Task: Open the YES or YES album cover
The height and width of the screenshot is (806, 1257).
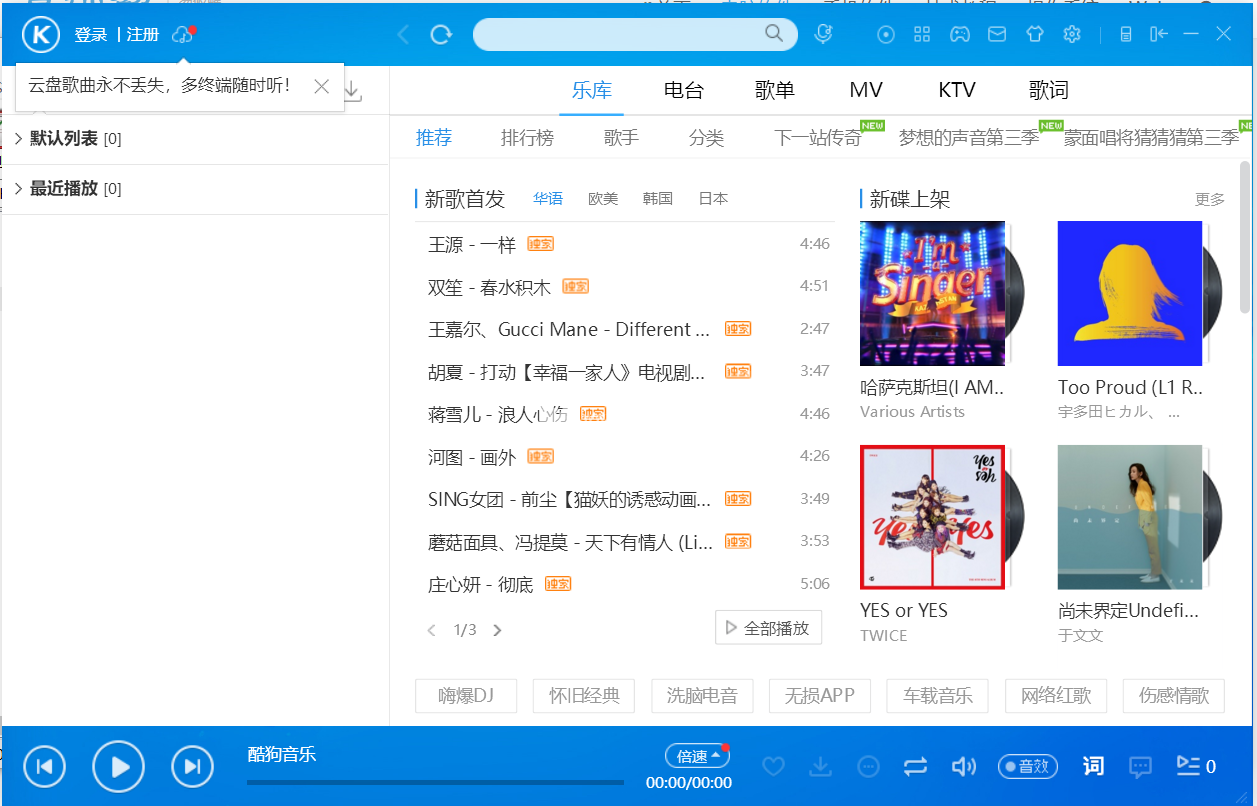Action: click(x=932, y=517)
